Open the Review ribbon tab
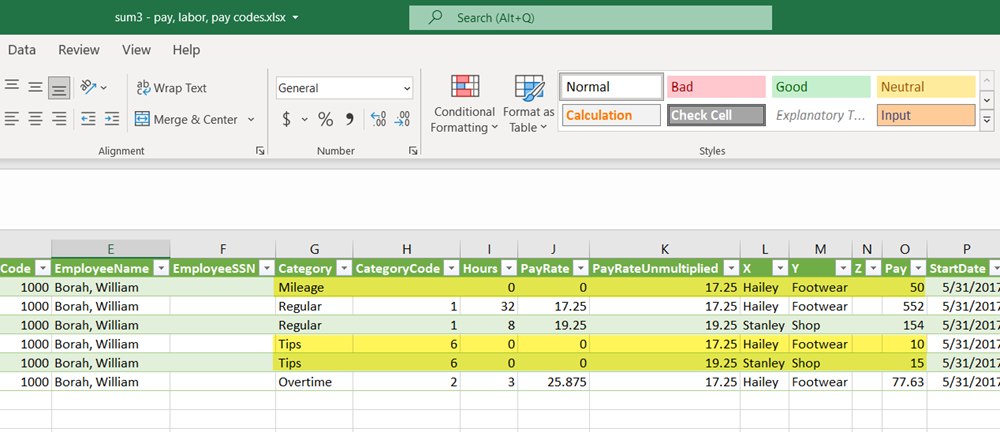 coord(79,50)
